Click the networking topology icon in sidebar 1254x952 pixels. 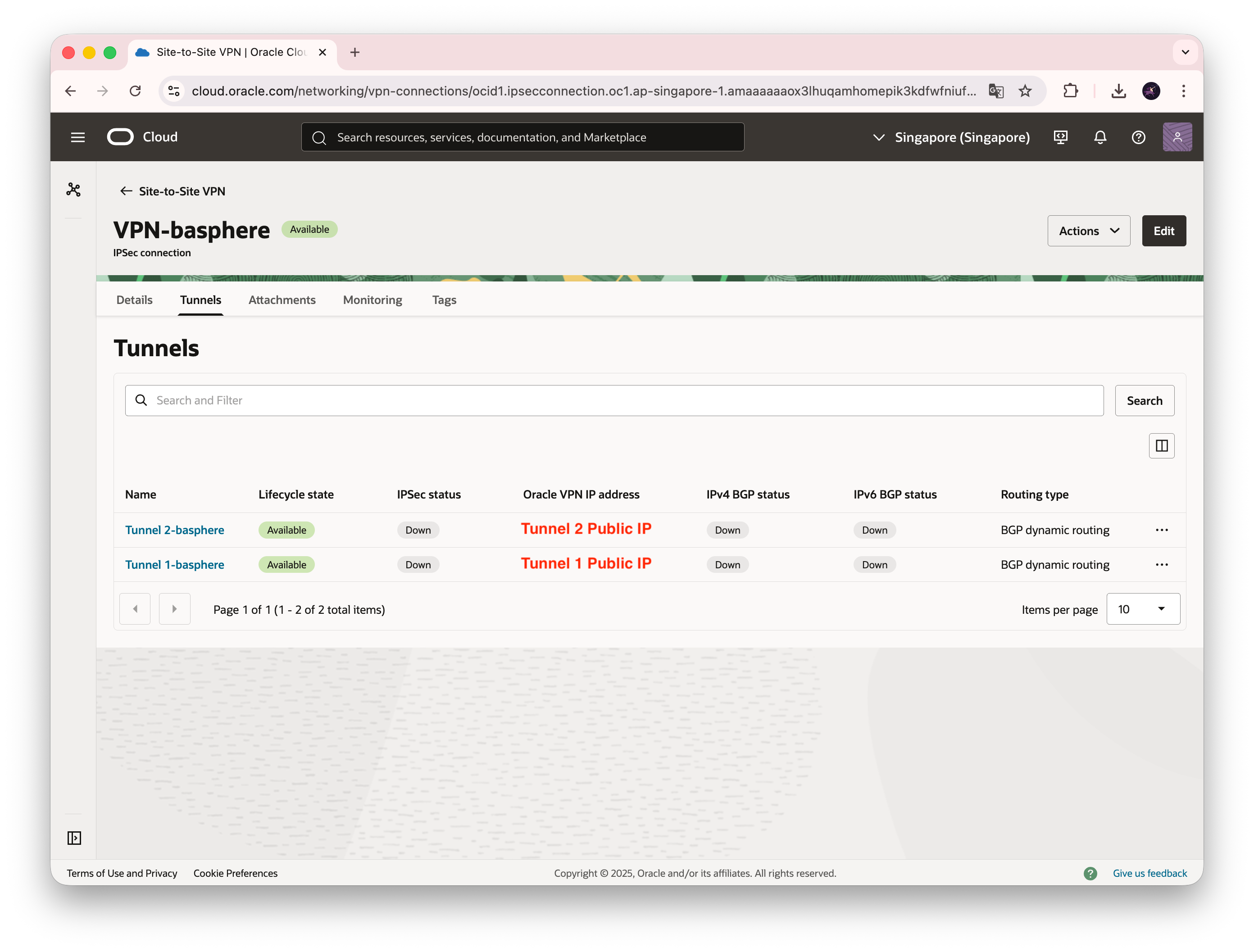(74, 190)
